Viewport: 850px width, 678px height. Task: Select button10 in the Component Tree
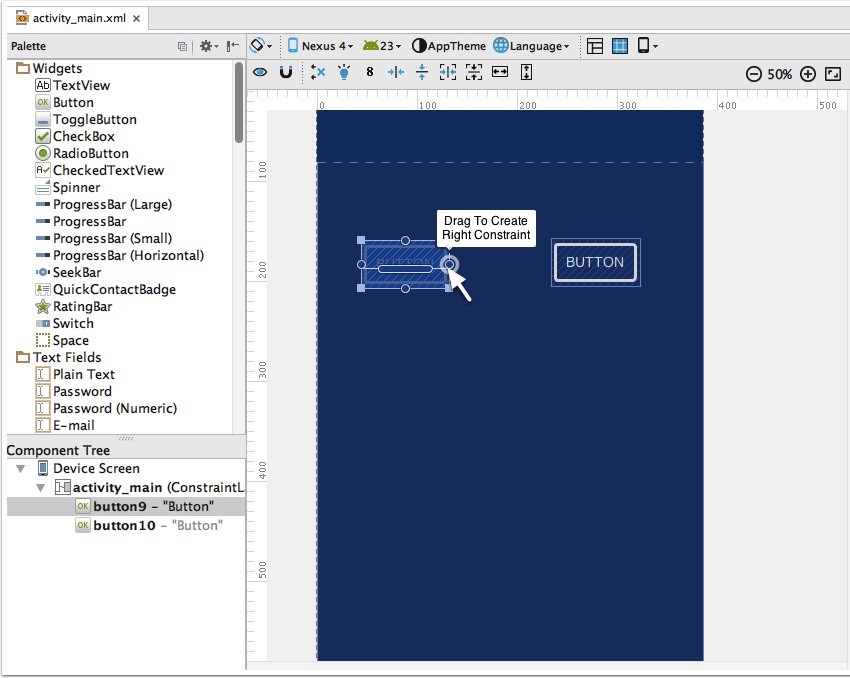tap(126, 525)
